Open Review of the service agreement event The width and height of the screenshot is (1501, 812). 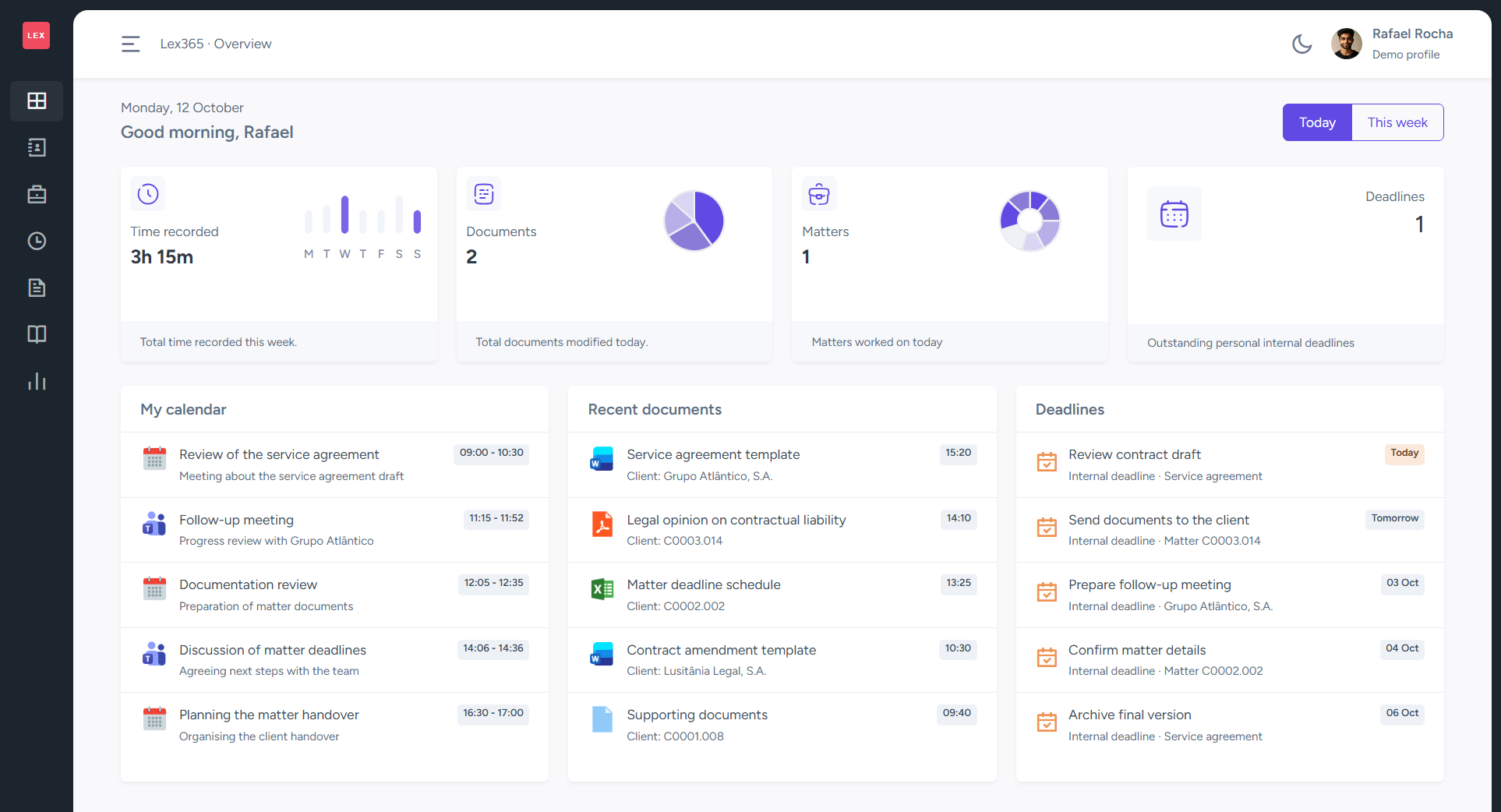tap(335, 464)
